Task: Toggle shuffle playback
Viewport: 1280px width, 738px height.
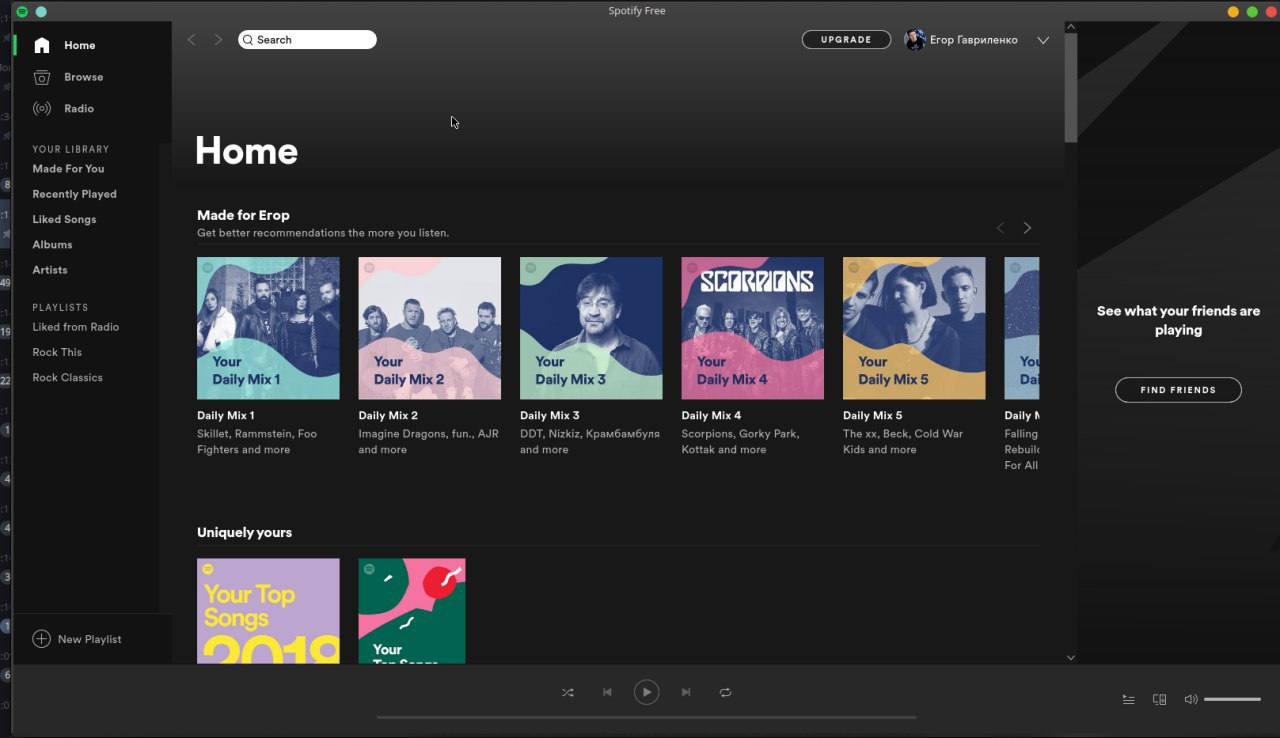Action: (567, 692)
